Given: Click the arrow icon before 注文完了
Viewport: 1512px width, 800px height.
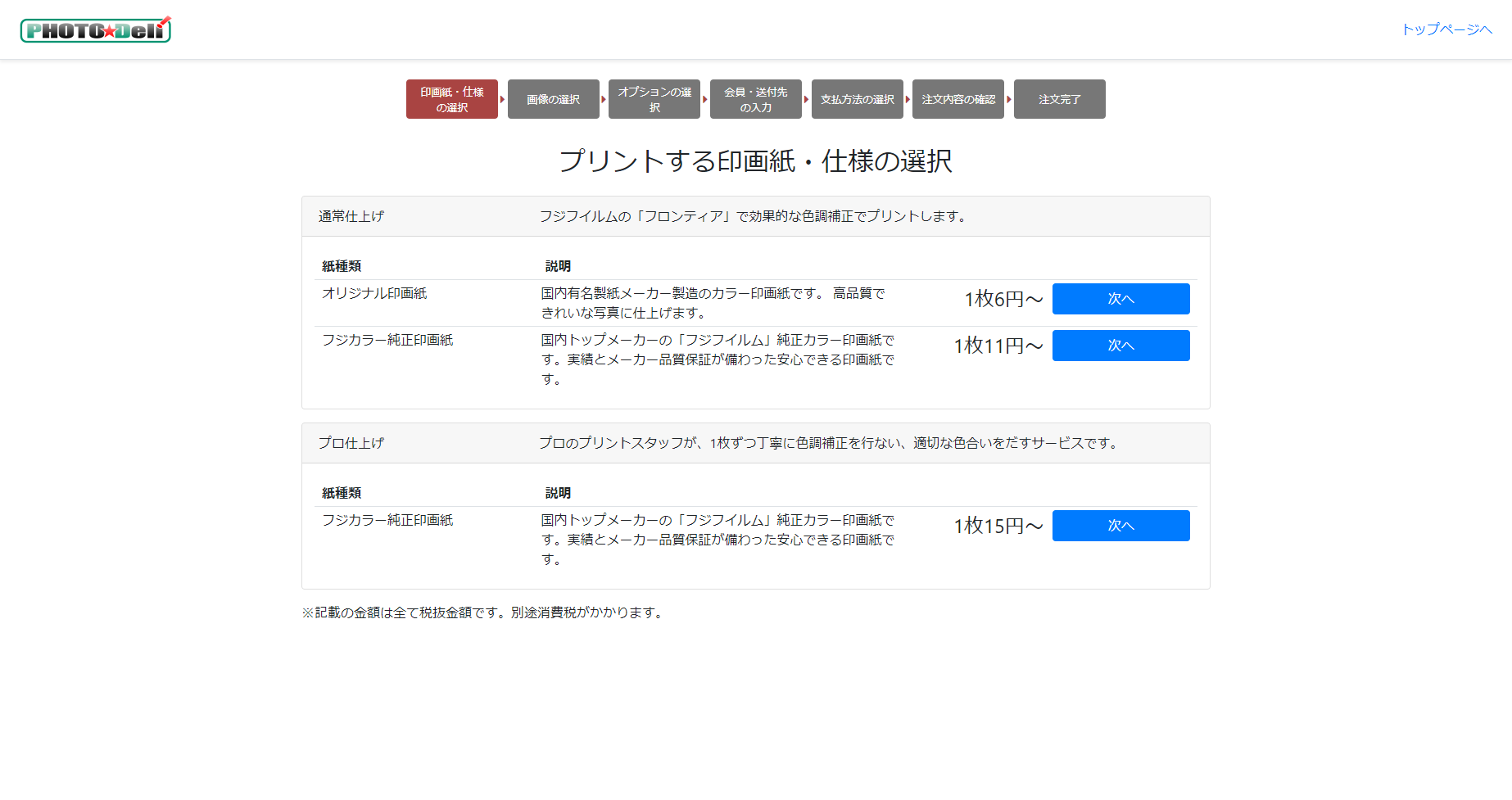Looking at the screenshot, I should [x=1009, y=99].
